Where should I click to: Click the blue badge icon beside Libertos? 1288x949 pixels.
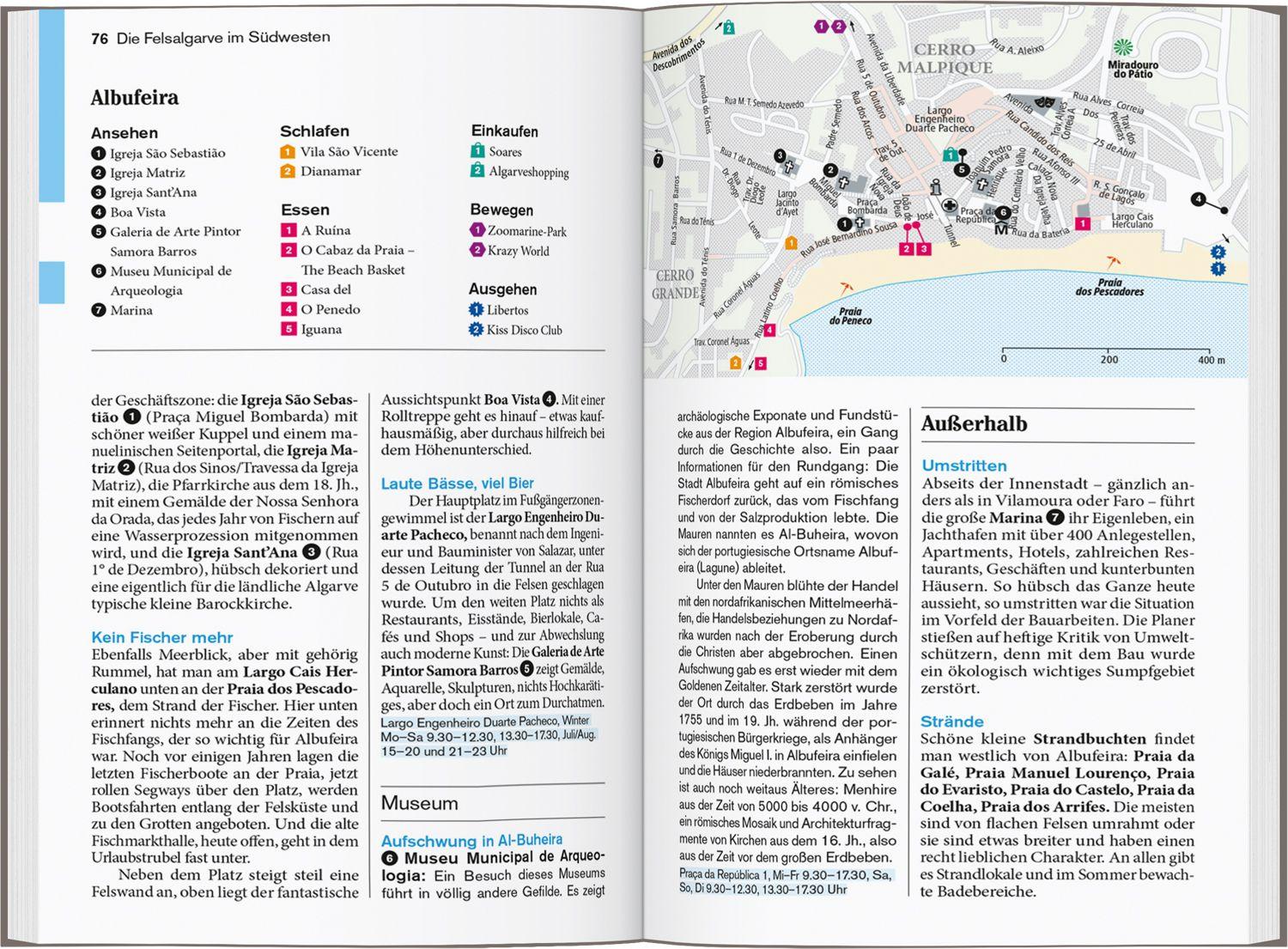click(476, 310)
